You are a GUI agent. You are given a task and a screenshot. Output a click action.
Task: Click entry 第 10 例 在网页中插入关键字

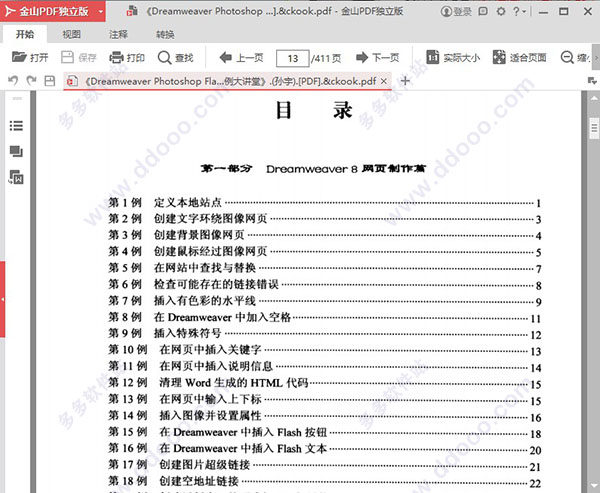[x=324, y=350]
